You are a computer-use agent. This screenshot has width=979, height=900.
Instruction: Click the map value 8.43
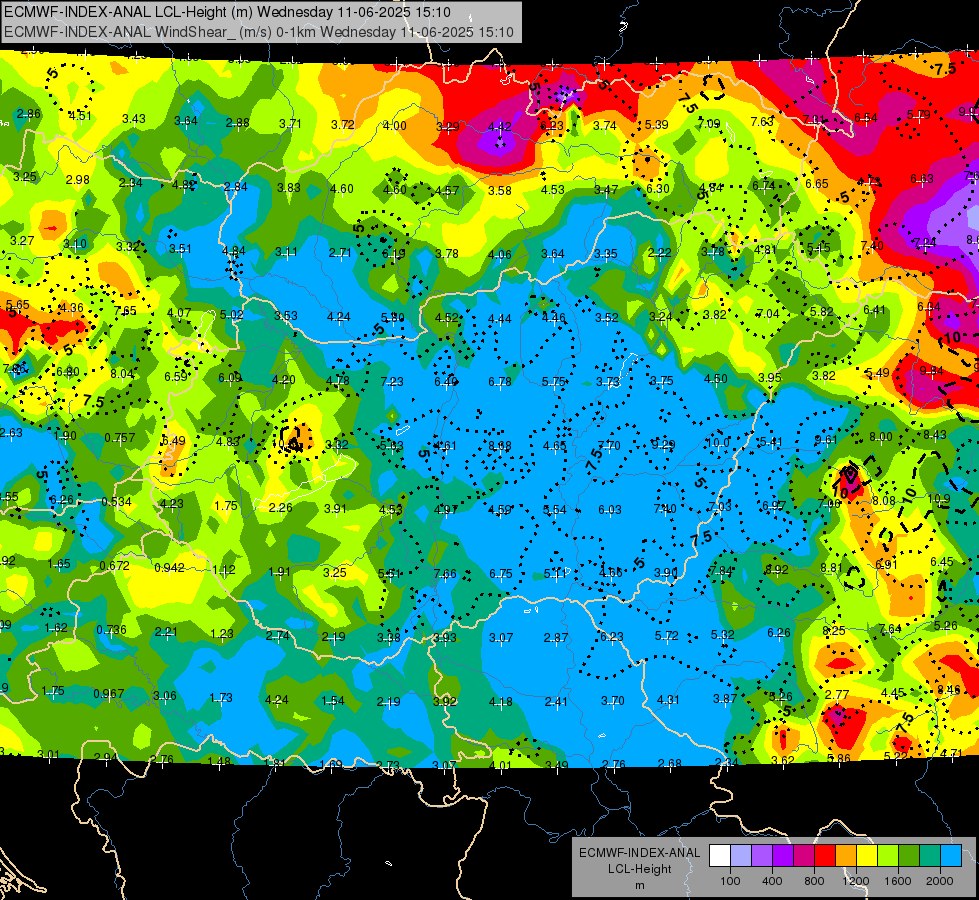tap(935, 435)
